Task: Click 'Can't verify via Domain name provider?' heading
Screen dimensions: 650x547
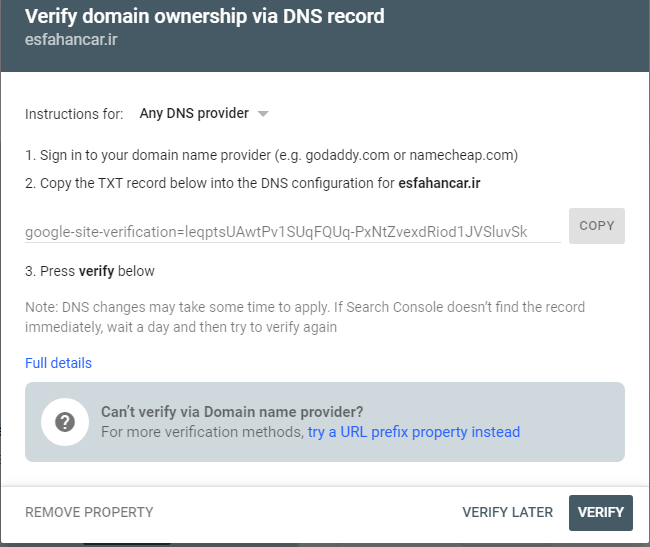Action: pos(232,411)
